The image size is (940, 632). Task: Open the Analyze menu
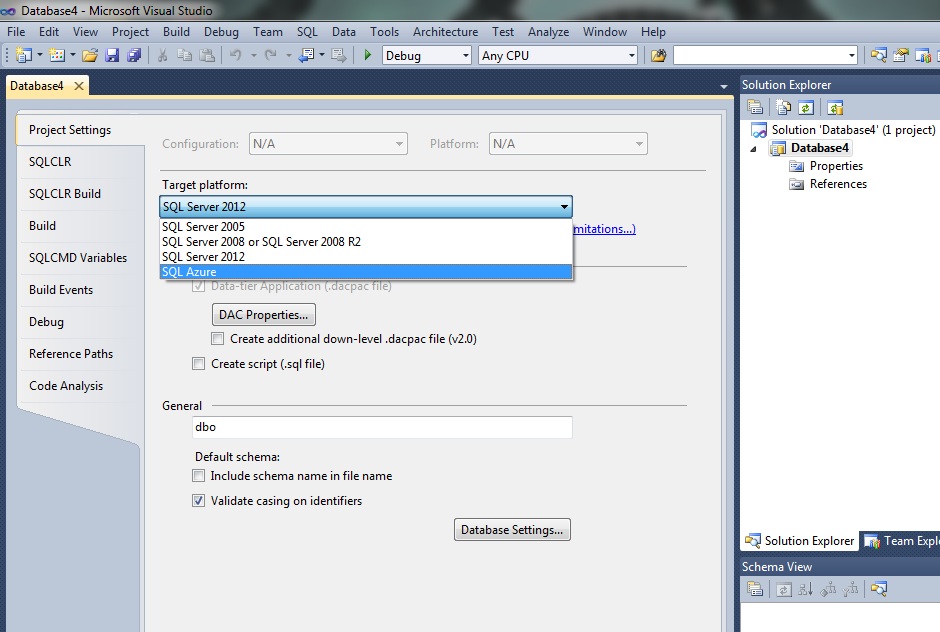549,32
